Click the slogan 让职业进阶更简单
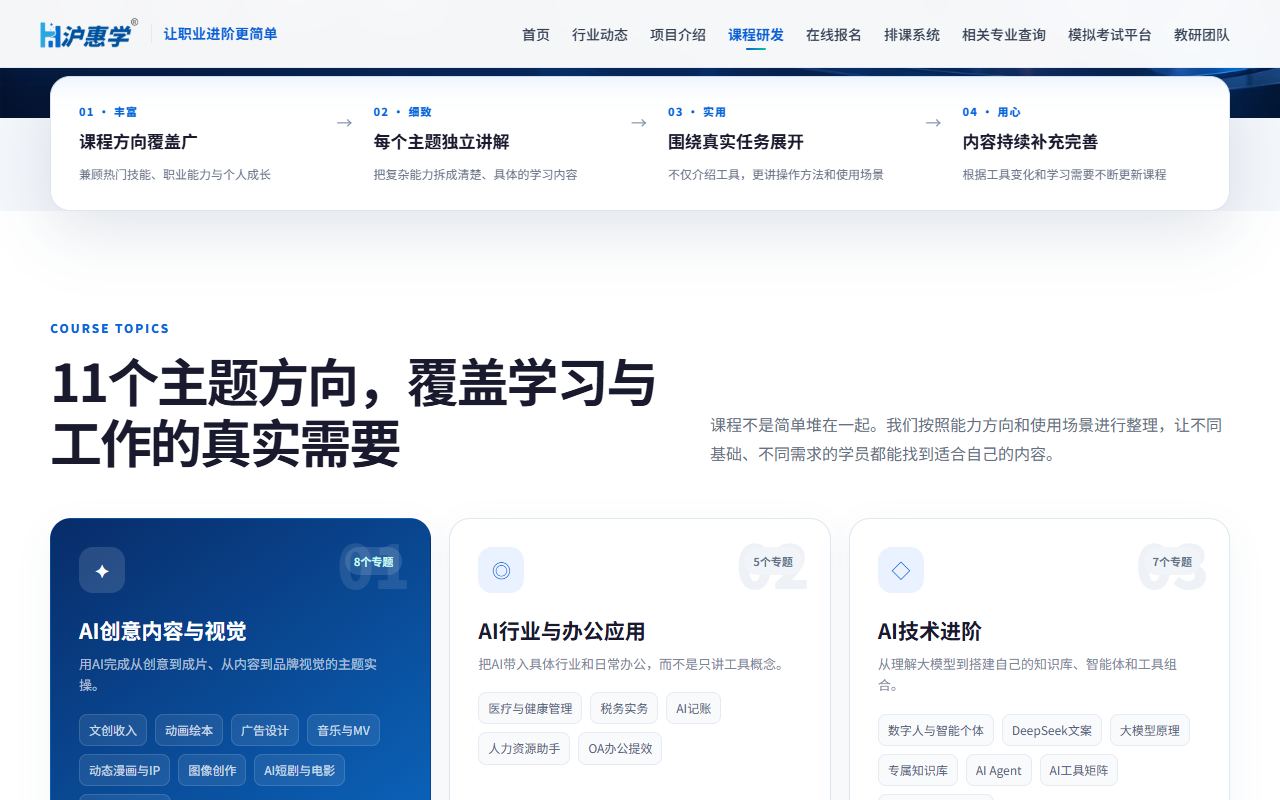Image resolution: width=1280 pixels, height=800 pixels. point(220,34)
